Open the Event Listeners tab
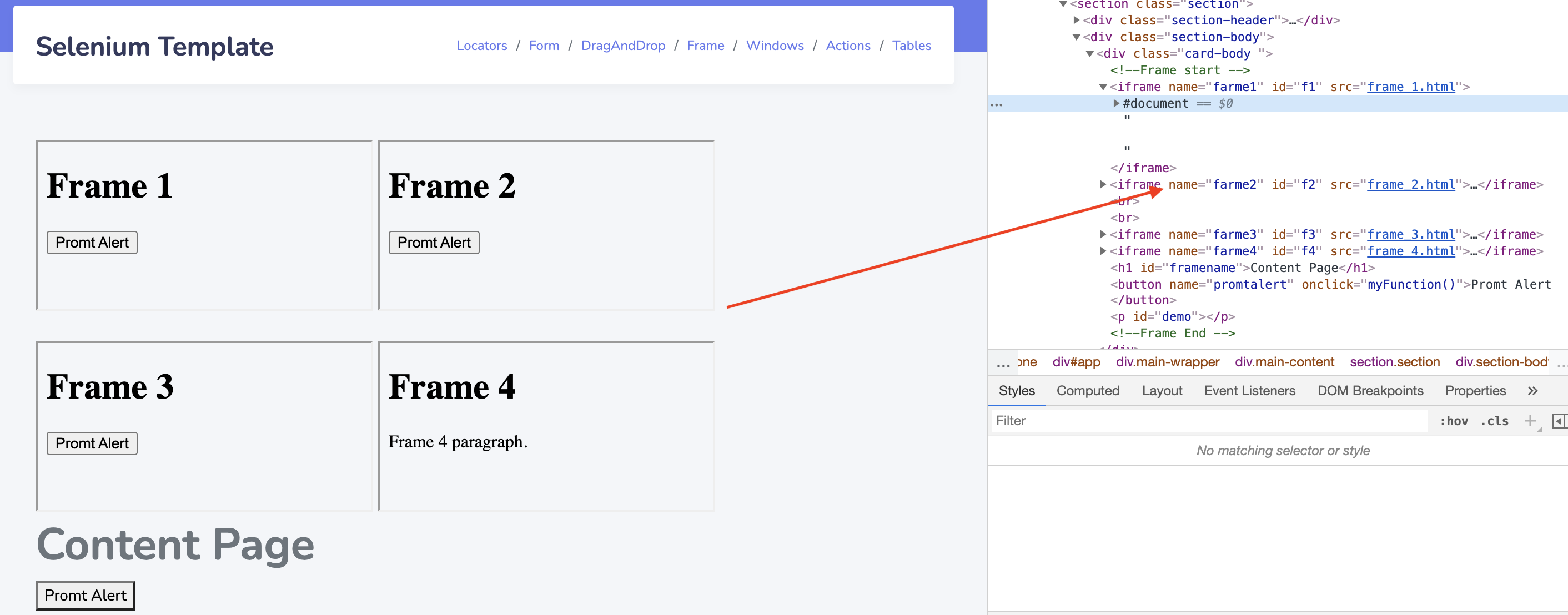This screenshot has width=1568, height=615. pyautogui.click(x=1249, y=391)
